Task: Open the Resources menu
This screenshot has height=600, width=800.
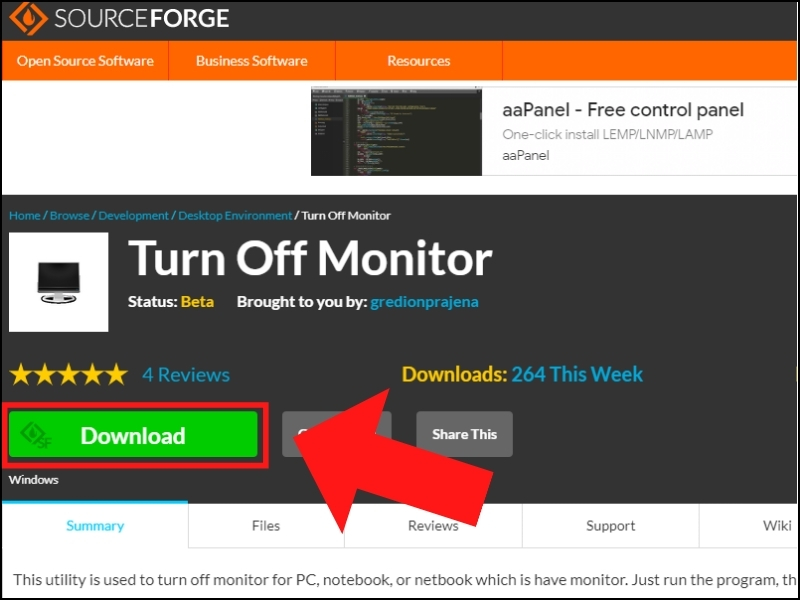Action: click(x=418, y=61)
